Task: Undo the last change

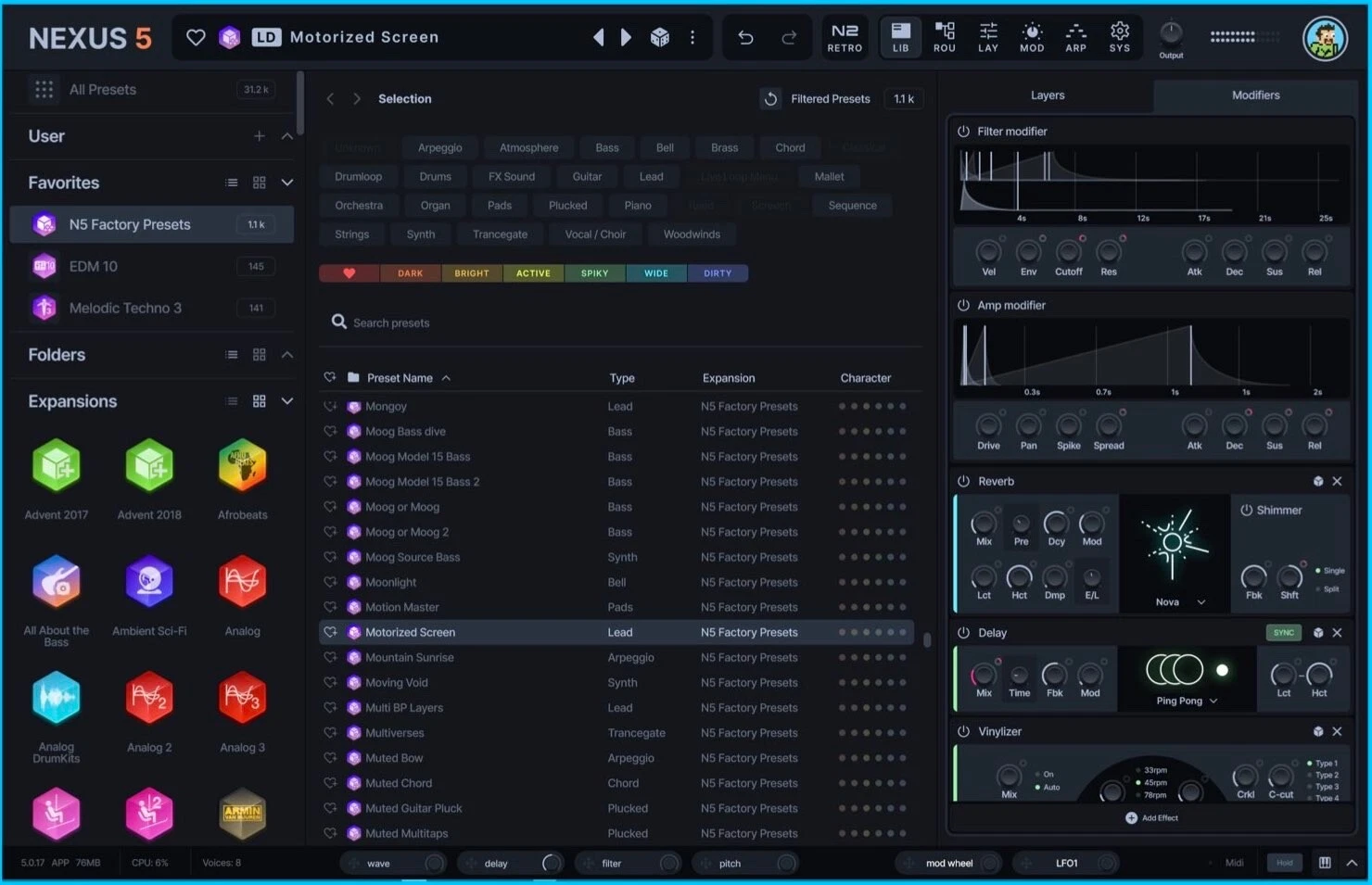Action: (745, 37)
